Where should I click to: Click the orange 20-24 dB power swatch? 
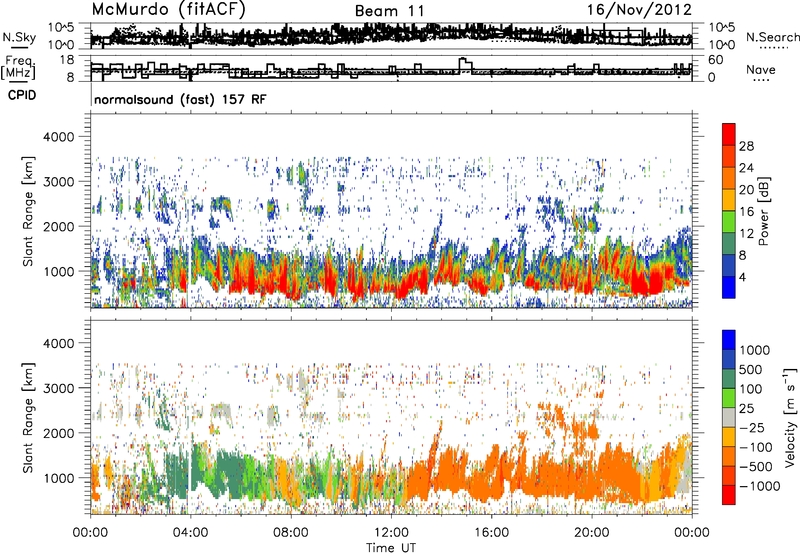[x=729, y=178]
